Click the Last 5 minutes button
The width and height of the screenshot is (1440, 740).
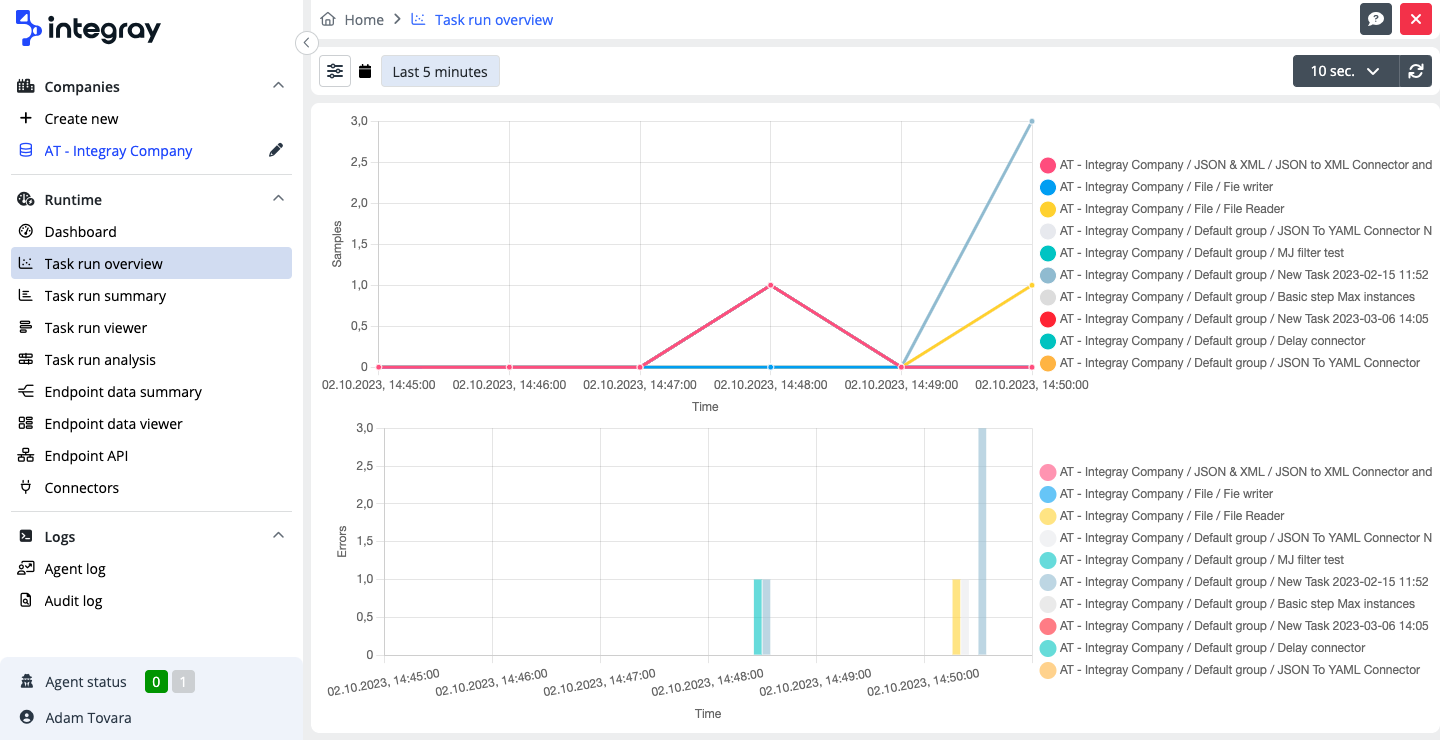tap(440, 71)
